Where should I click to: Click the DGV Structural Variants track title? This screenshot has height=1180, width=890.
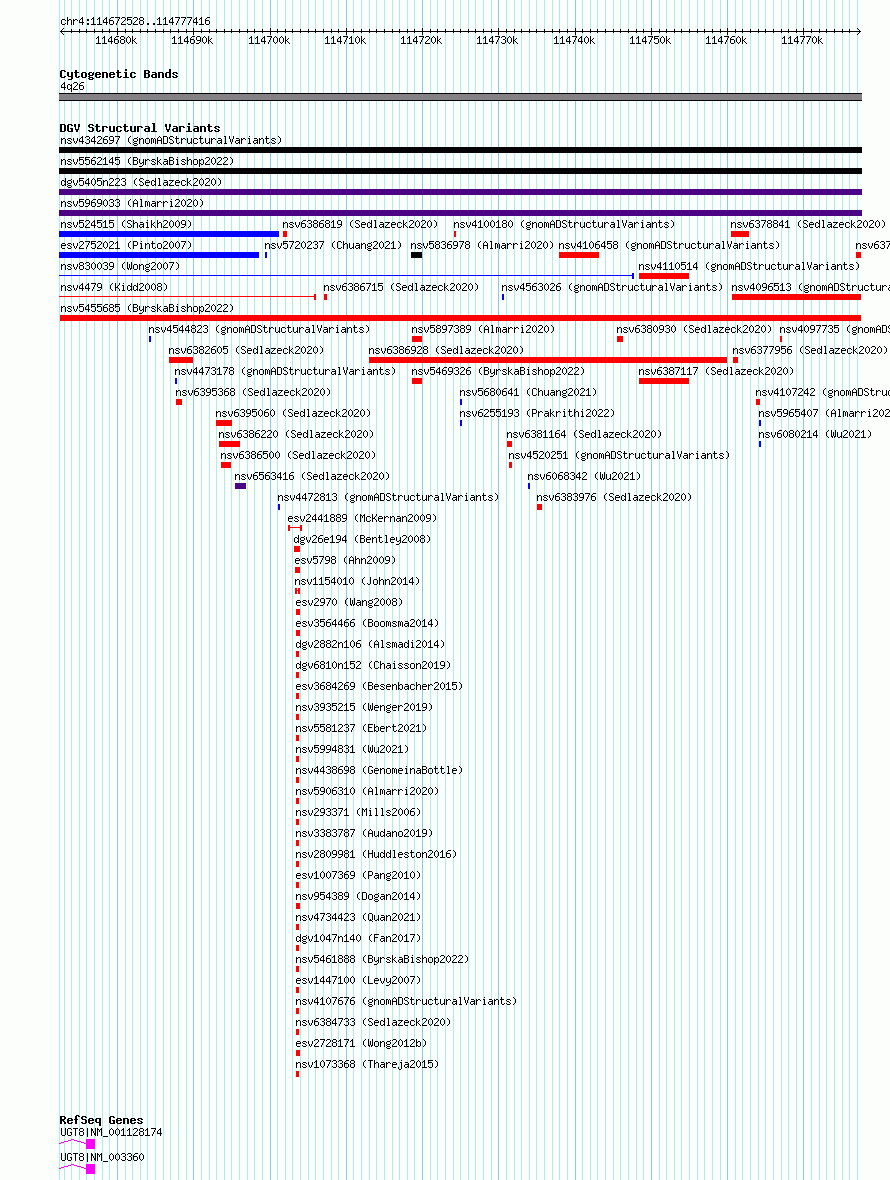(x=140, y=129)
